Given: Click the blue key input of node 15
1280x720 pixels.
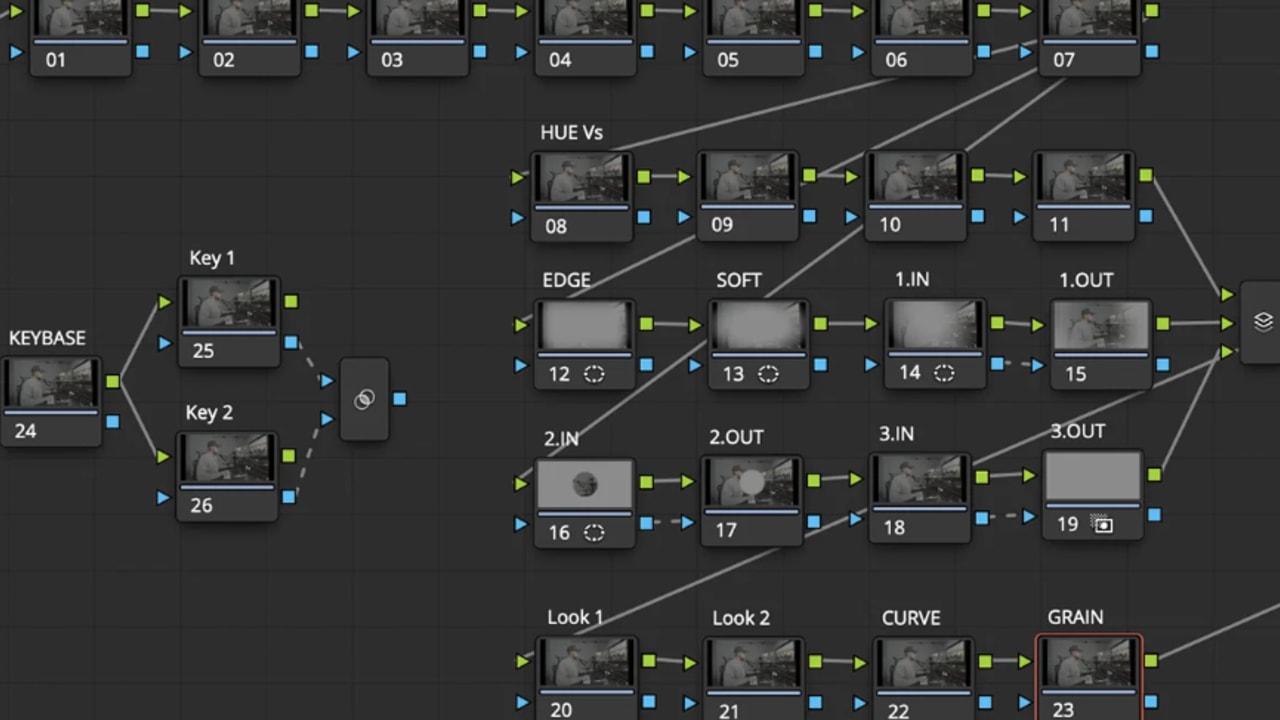Looking at the screenshot, I should pyautogui.click(x=1037, y=366).
